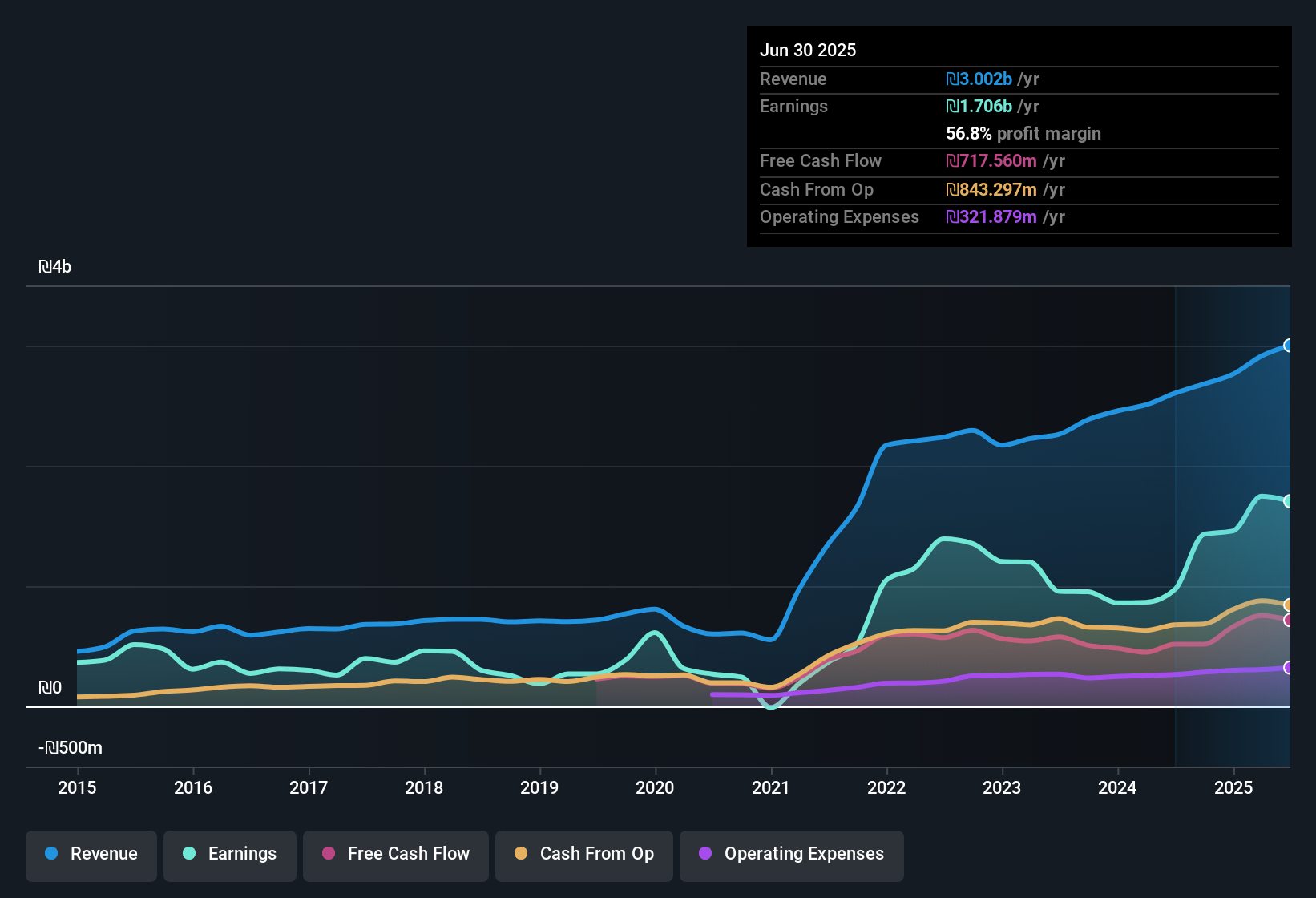This screenshot has height=898, width=1316.
Task: Toggle the Revenue series visibility
Action: click(x=91, y=854)
